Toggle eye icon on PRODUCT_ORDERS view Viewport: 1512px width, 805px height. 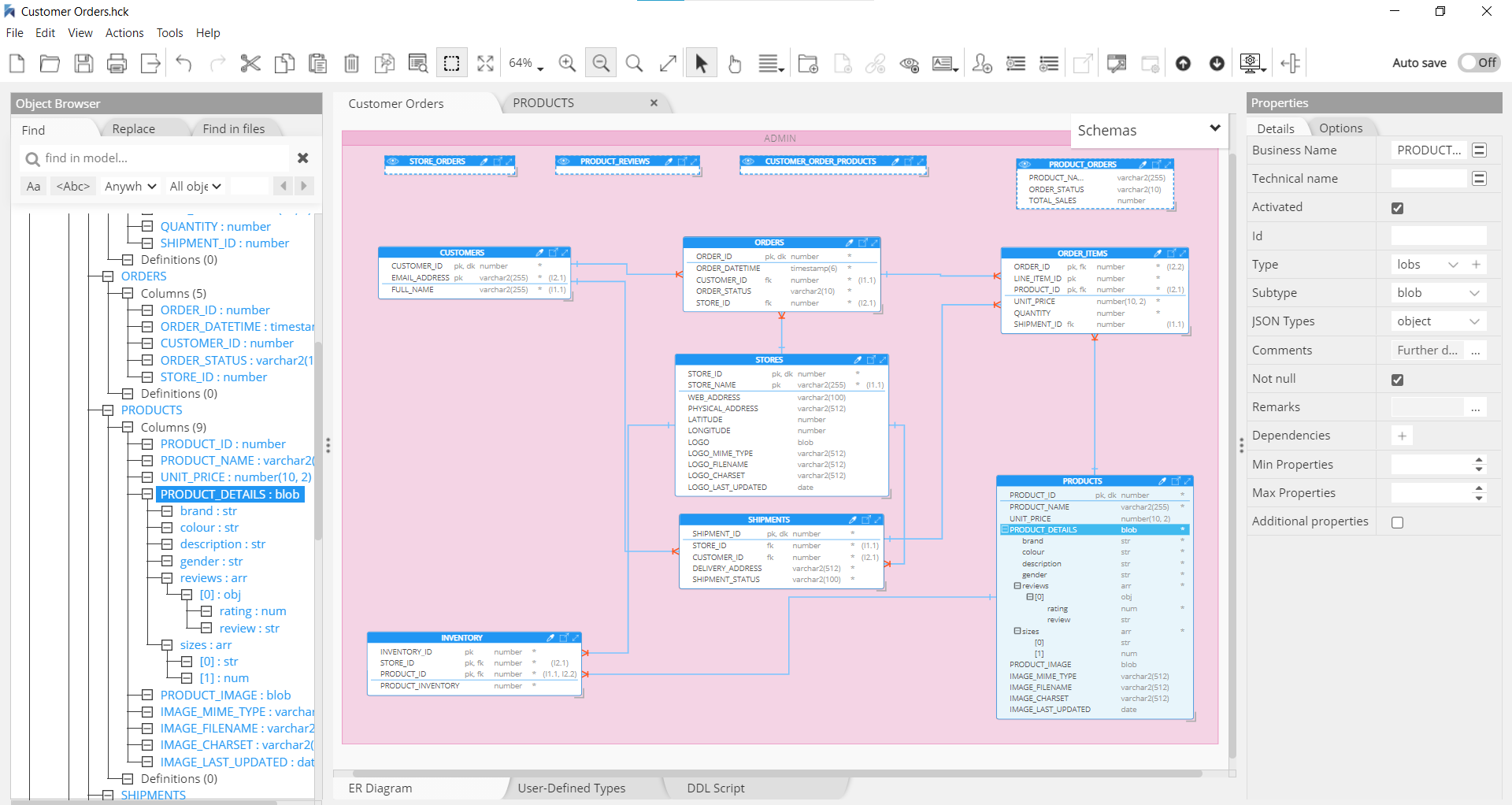pyautogui.click(x=1025, y=165)
